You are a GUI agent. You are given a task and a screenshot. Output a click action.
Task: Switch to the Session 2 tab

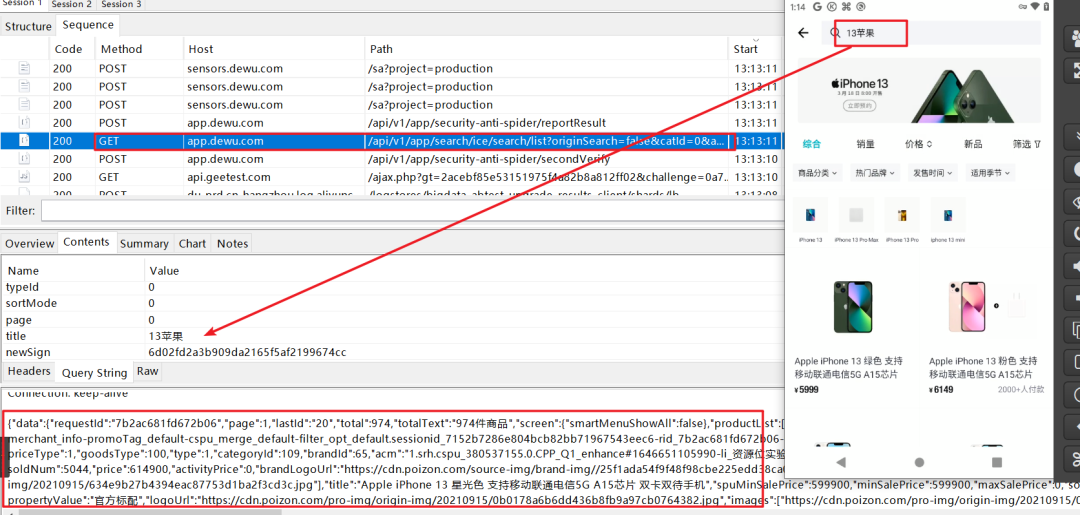point(72,4)
